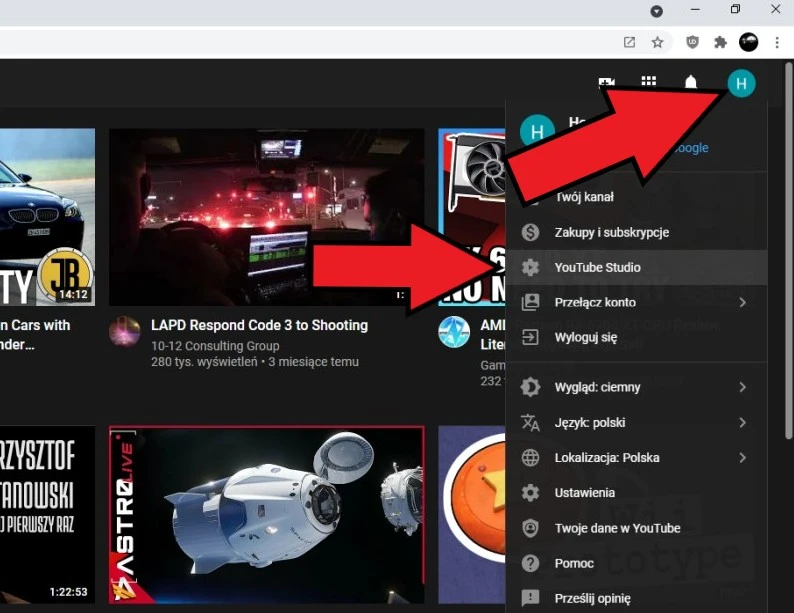Viewport: 794px width, 613px height.
Task: Expand the Lokalizacja: Polska submenu chevron
Action: (x=742, y=458)
